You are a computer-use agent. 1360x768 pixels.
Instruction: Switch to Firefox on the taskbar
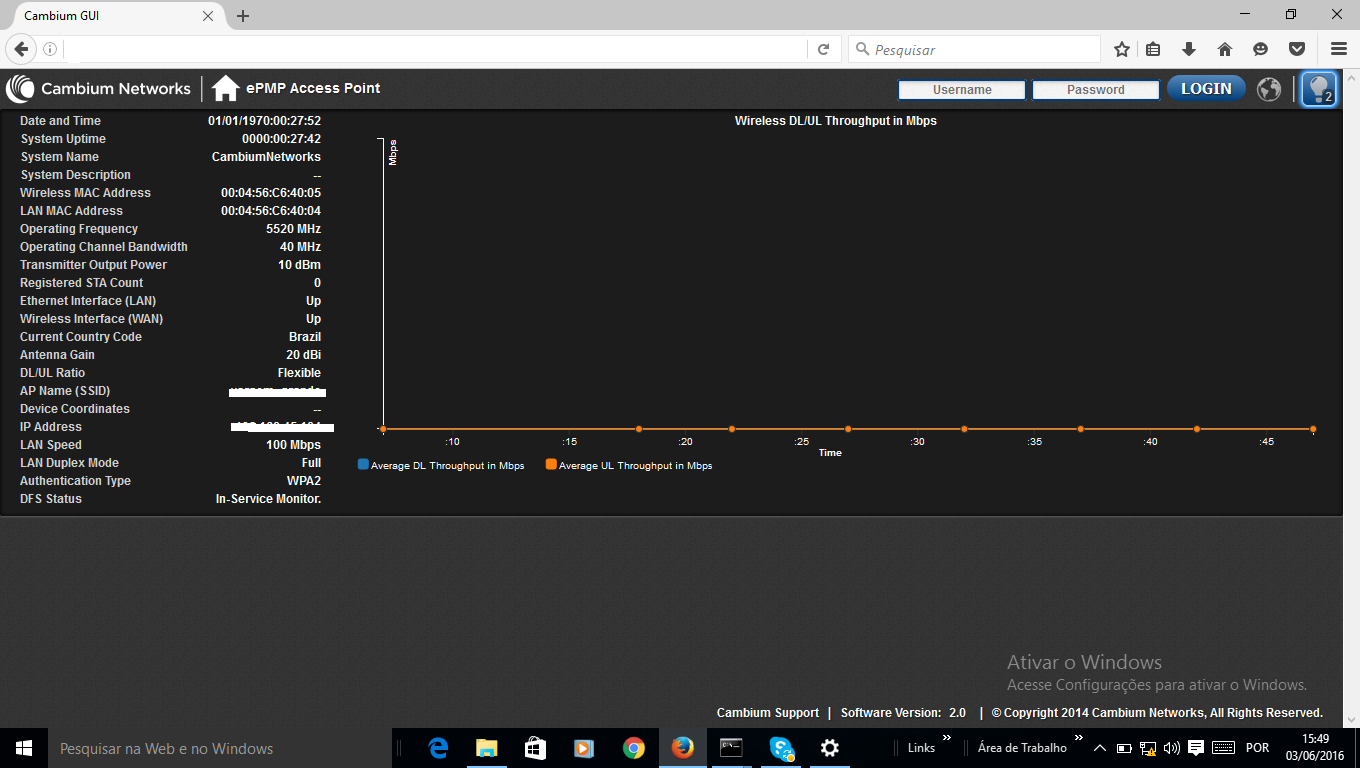(x=683, y=748)
